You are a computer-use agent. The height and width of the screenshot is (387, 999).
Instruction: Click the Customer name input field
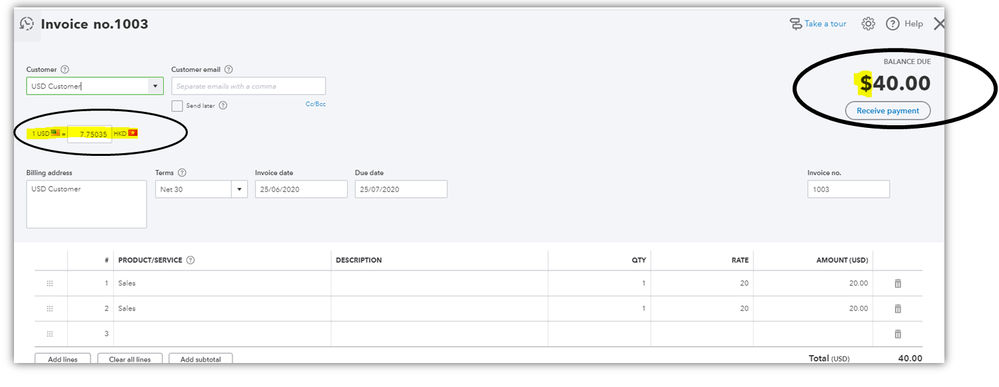pos(87,86)
